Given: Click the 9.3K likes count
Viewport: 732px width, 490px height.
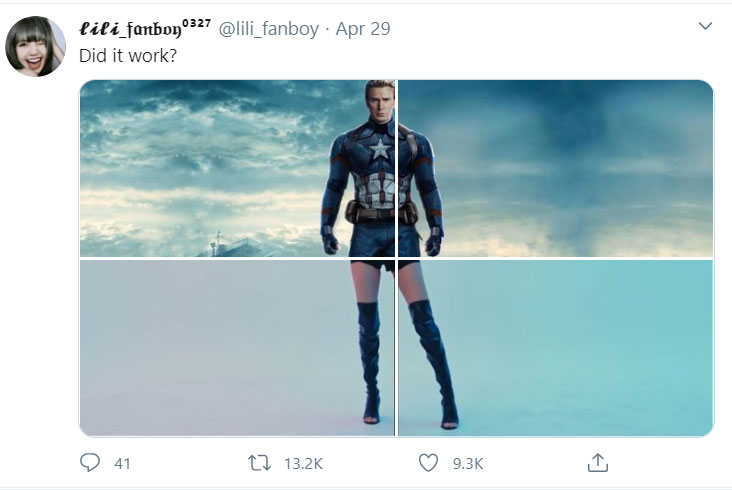Looking at the screenshot, I should 467,463.
